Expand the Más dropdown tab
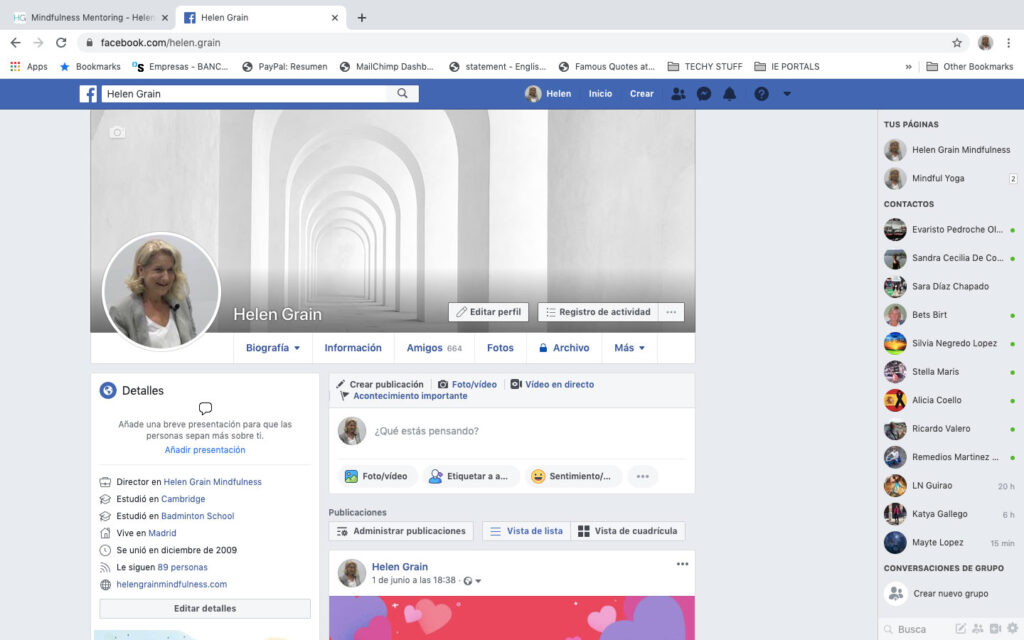 click(x=630, y=348)
